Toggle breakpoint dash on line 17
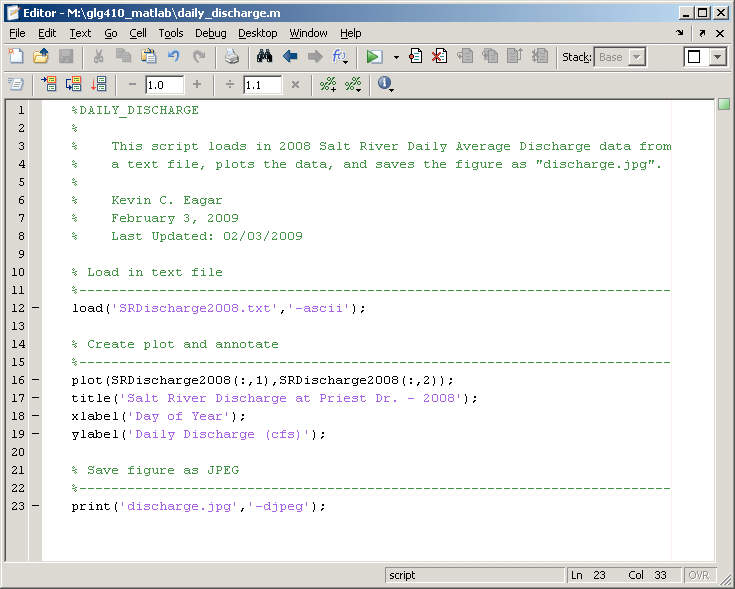The height and width of the screenshot is (589, 735). tap(36, 398)
